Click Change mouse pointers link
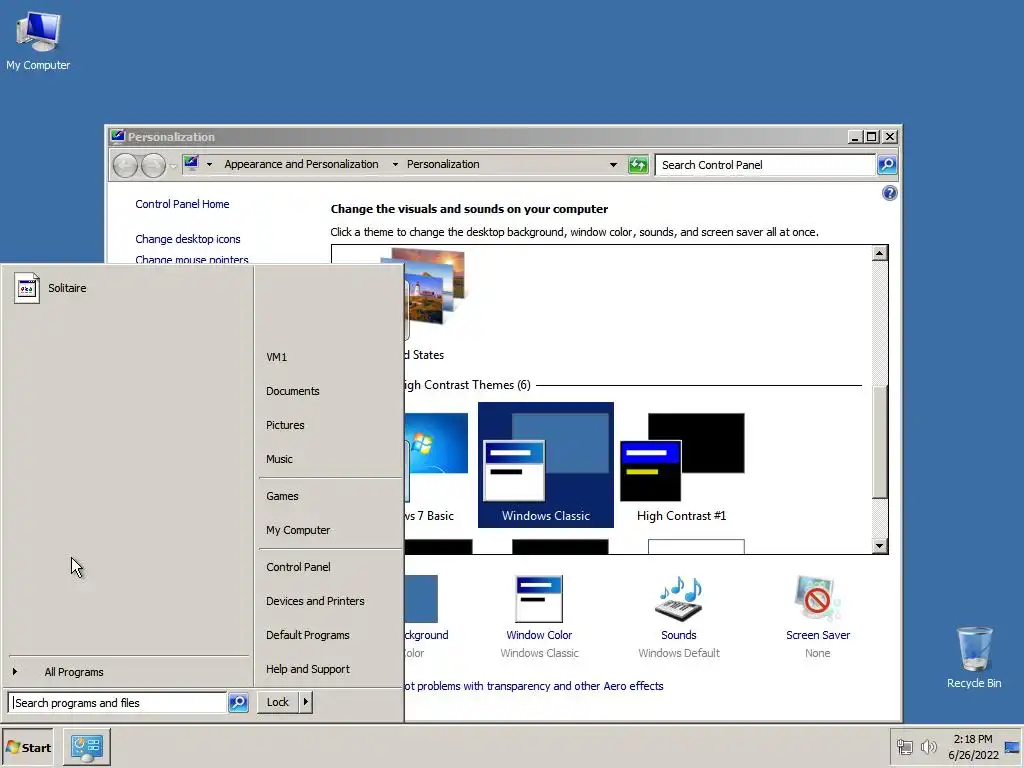Image resolution: width=1024 pixels, height=768 pixels. [192, 259]
